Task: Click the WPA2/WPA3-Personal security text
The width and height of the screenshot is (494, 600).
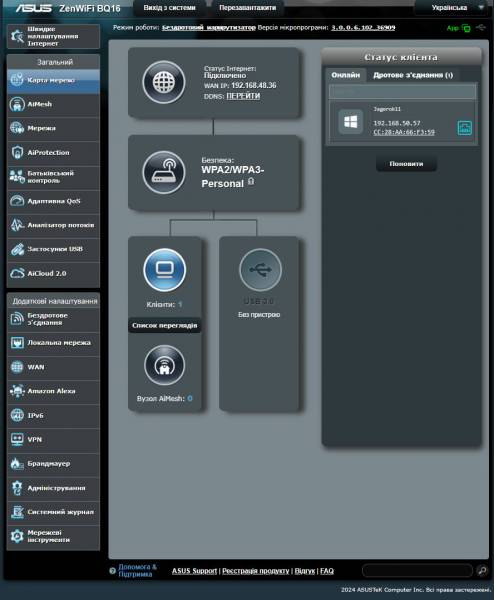Action: (233, 177)
